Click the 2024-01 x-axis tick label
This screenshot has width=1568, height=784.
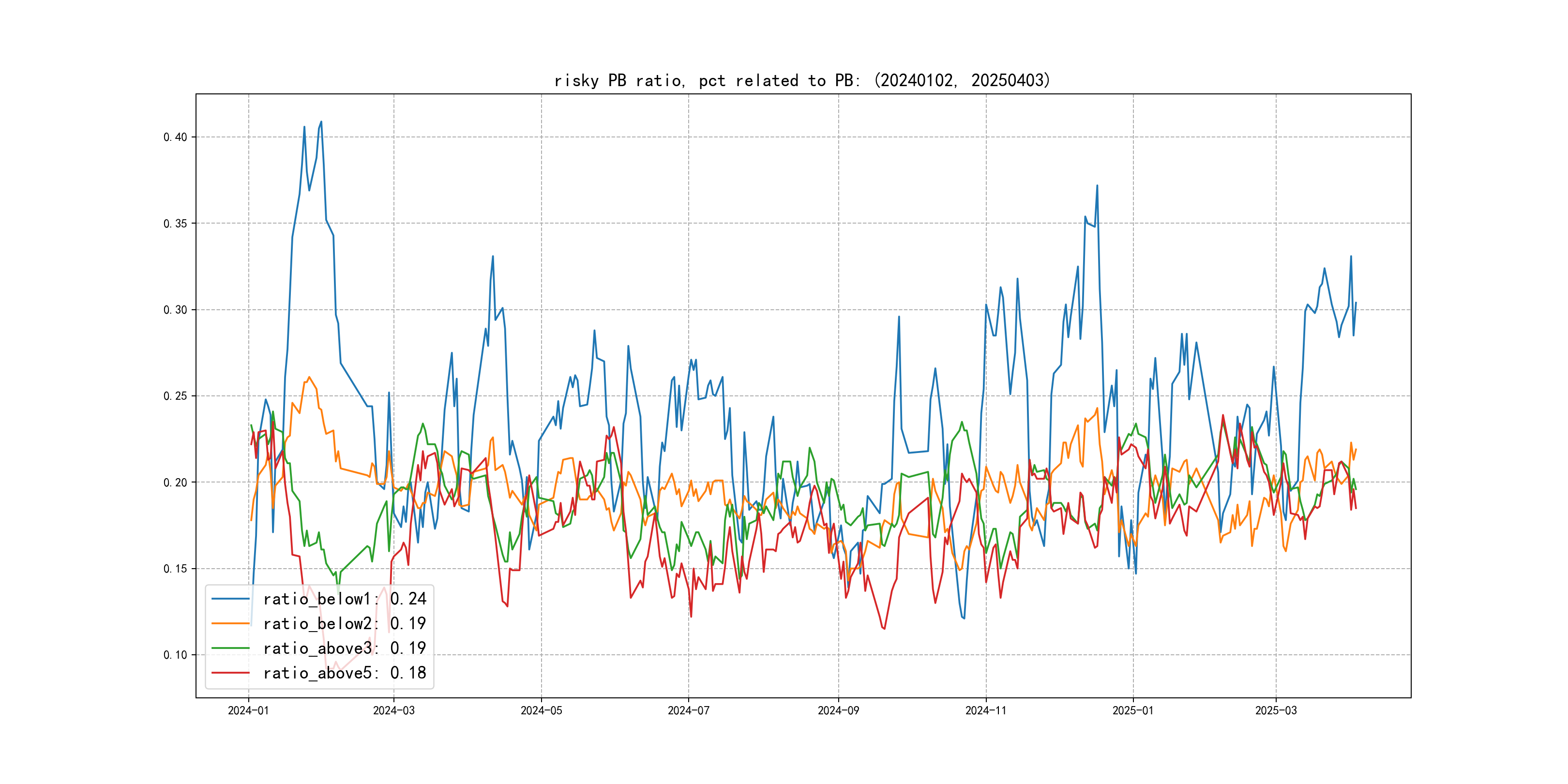pyautogui.click(x=248, y=710)
